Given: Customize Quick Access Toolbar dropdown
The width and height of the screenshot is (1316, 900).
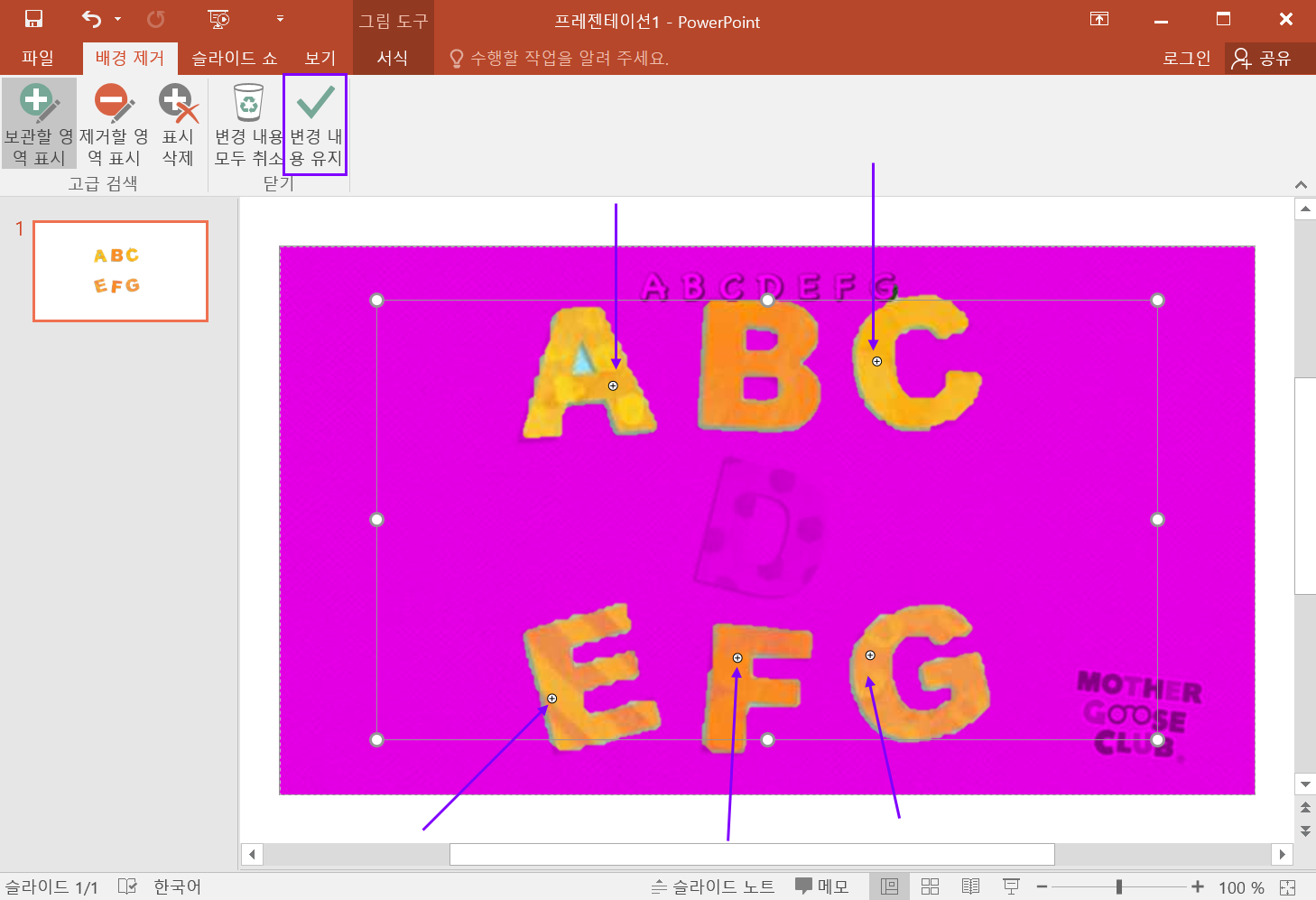Looking at the screenshot, I should tap(280, 19).
